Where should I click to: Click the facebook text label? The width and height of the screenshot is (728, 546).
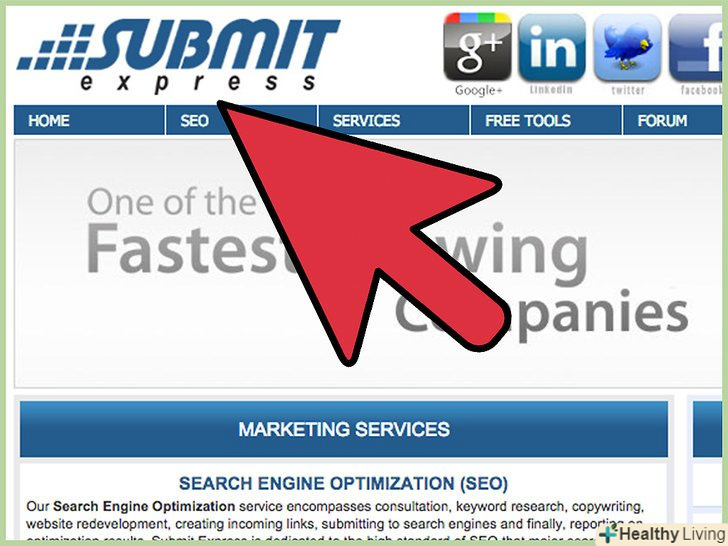coord(702,90)
